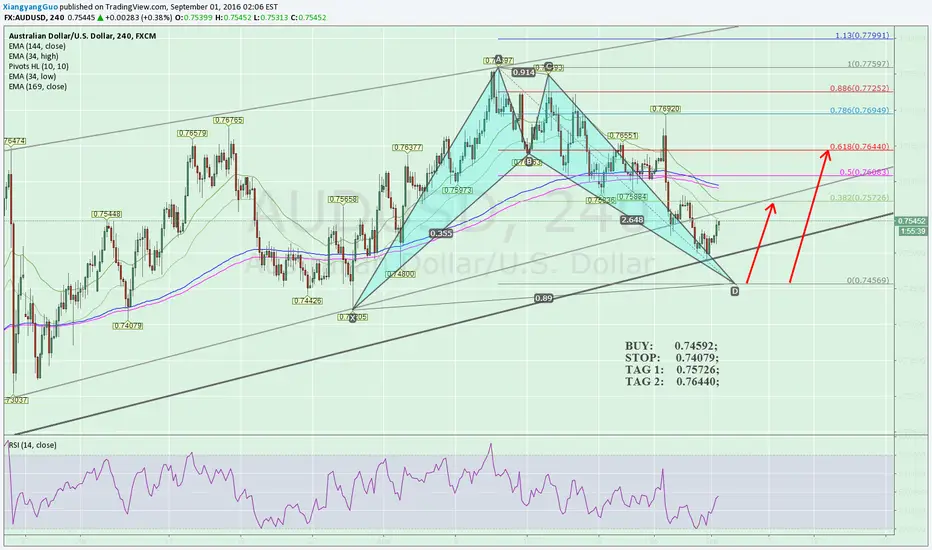Viewport: 932px width, 550px height.
Task: Open the XiangyangGuo author profile link
Action: (32, 7)
